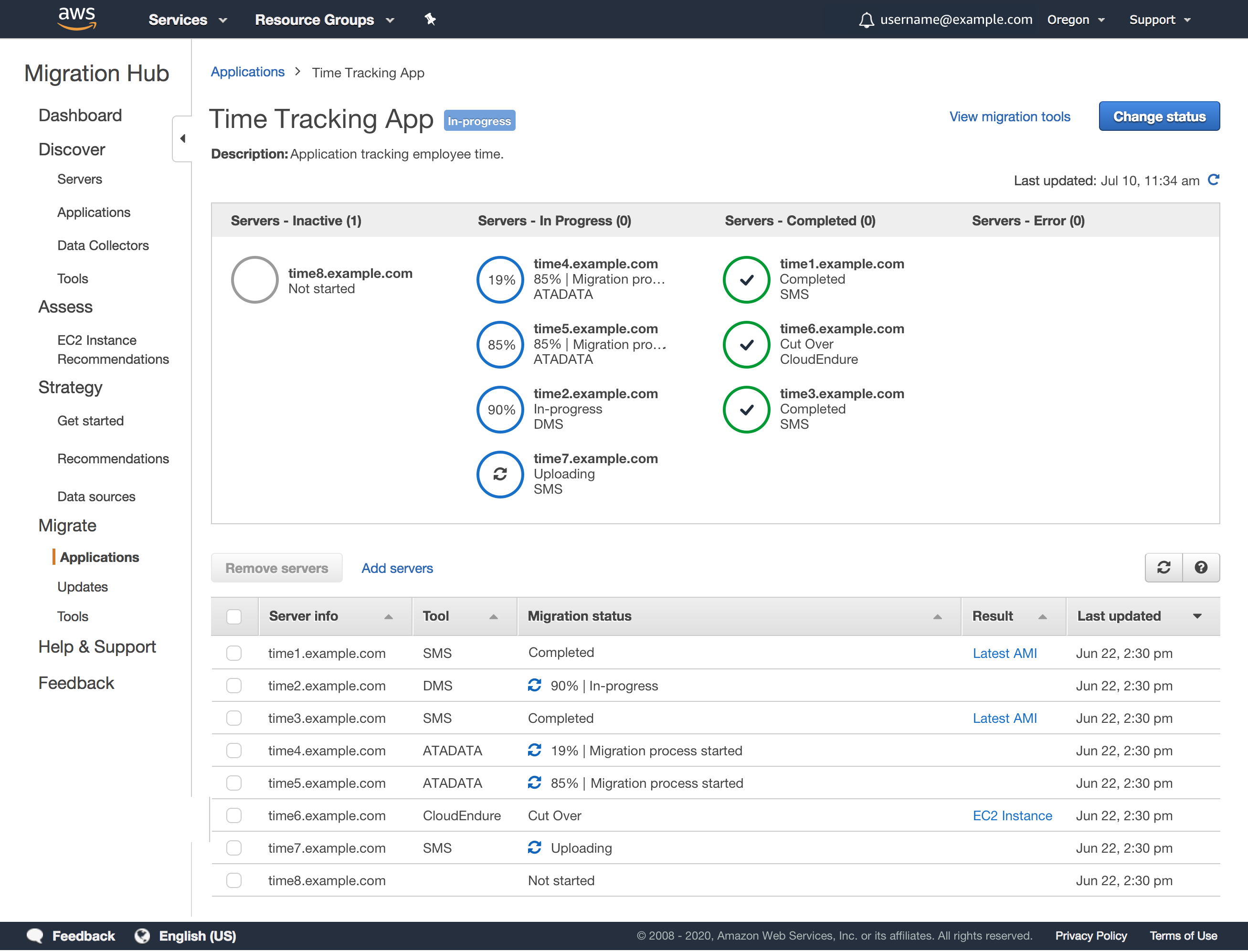This screenshot has height=952, width=1248.
Task: Open the Services dropdown menu
Action: coord(188,20)
